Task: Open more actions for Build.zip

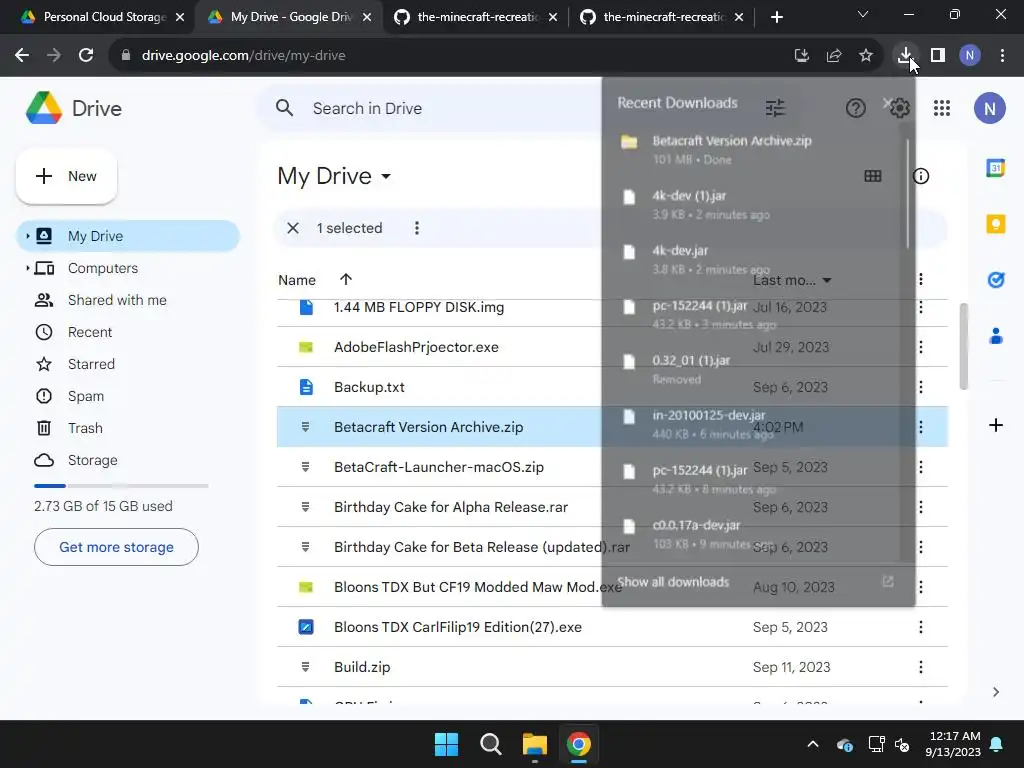Action: 921,667
